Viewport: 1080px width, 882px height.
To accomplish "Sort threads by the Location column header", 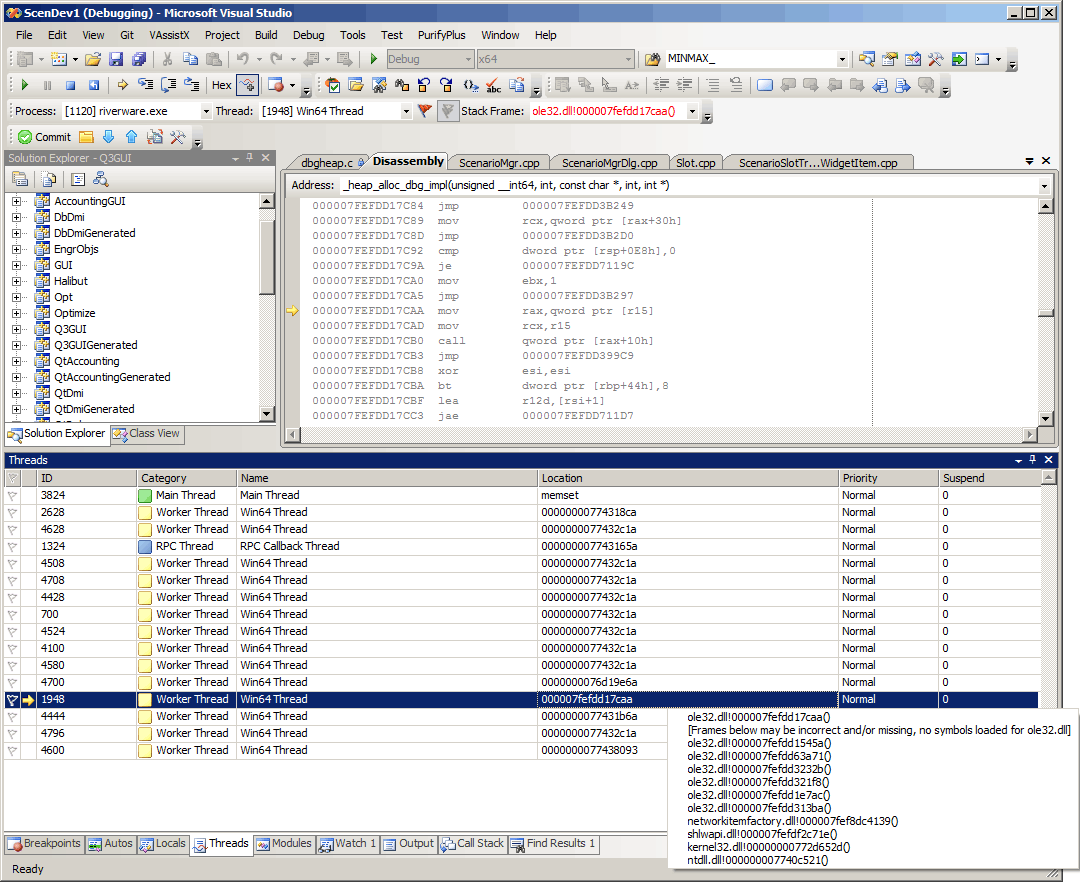I will 687,479.
